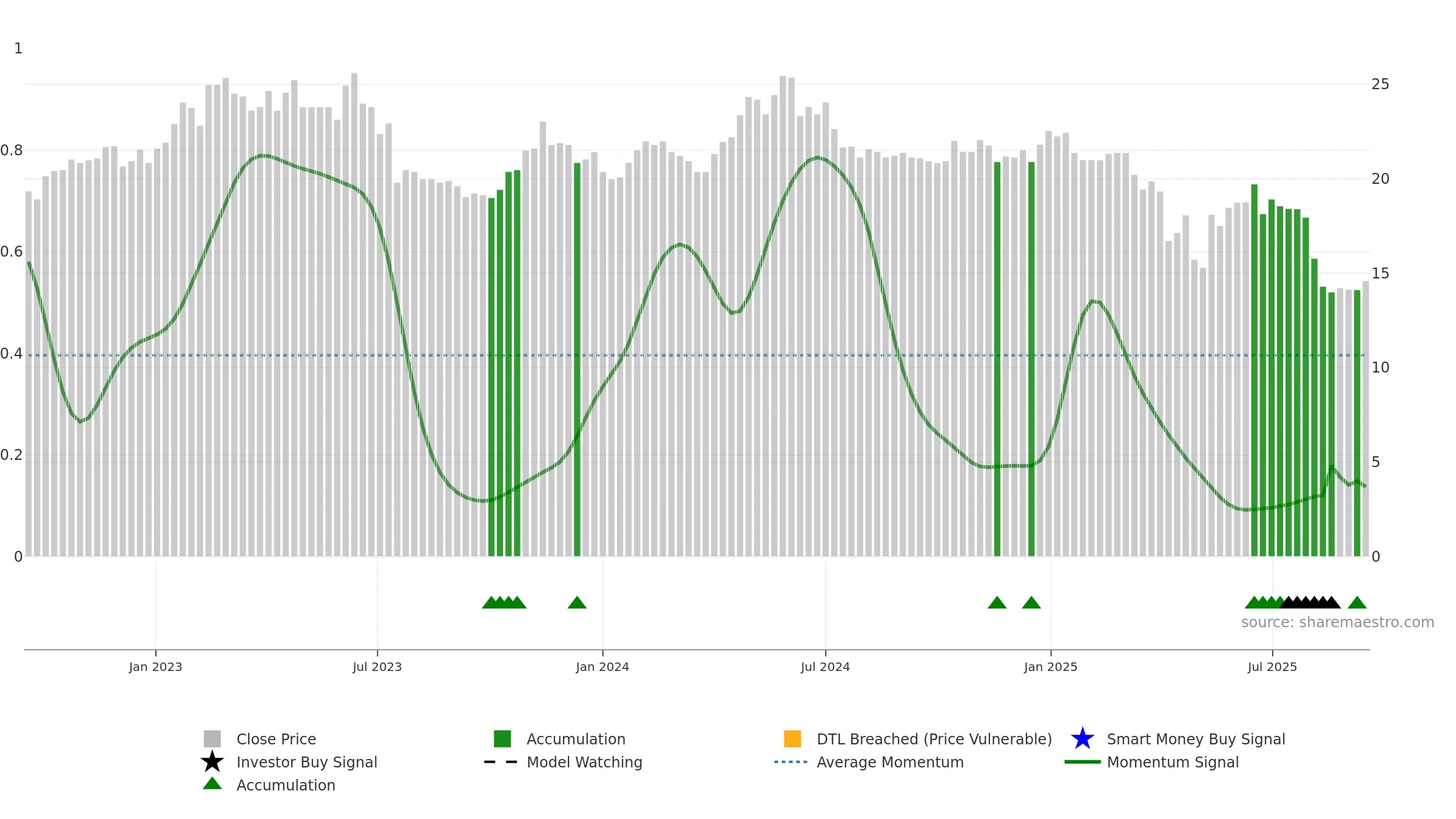Toggle the Close Price legend label
Viewport: 1456px width, 819px height.
coord(276,739)
